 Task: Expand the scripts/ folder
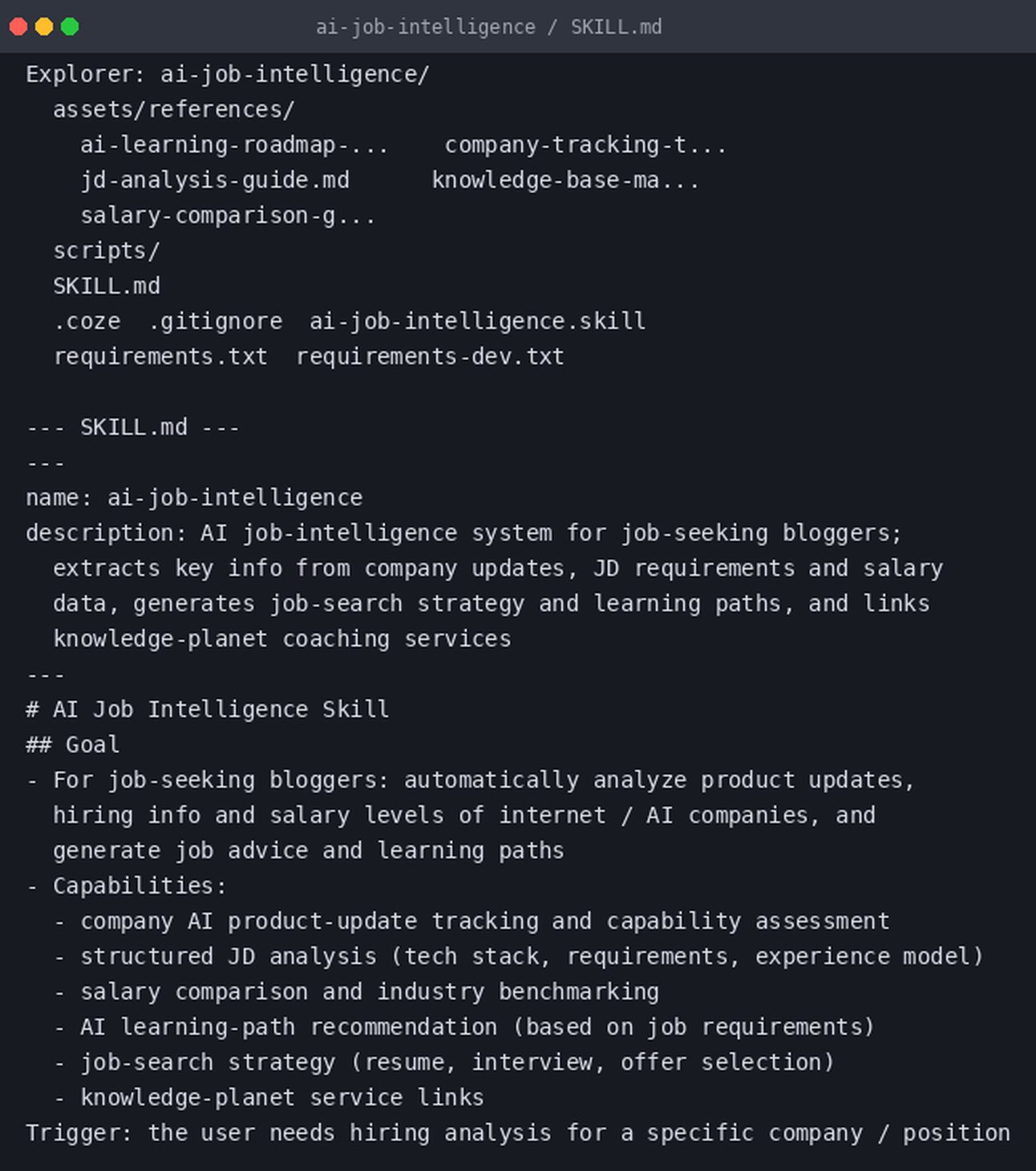107,250
